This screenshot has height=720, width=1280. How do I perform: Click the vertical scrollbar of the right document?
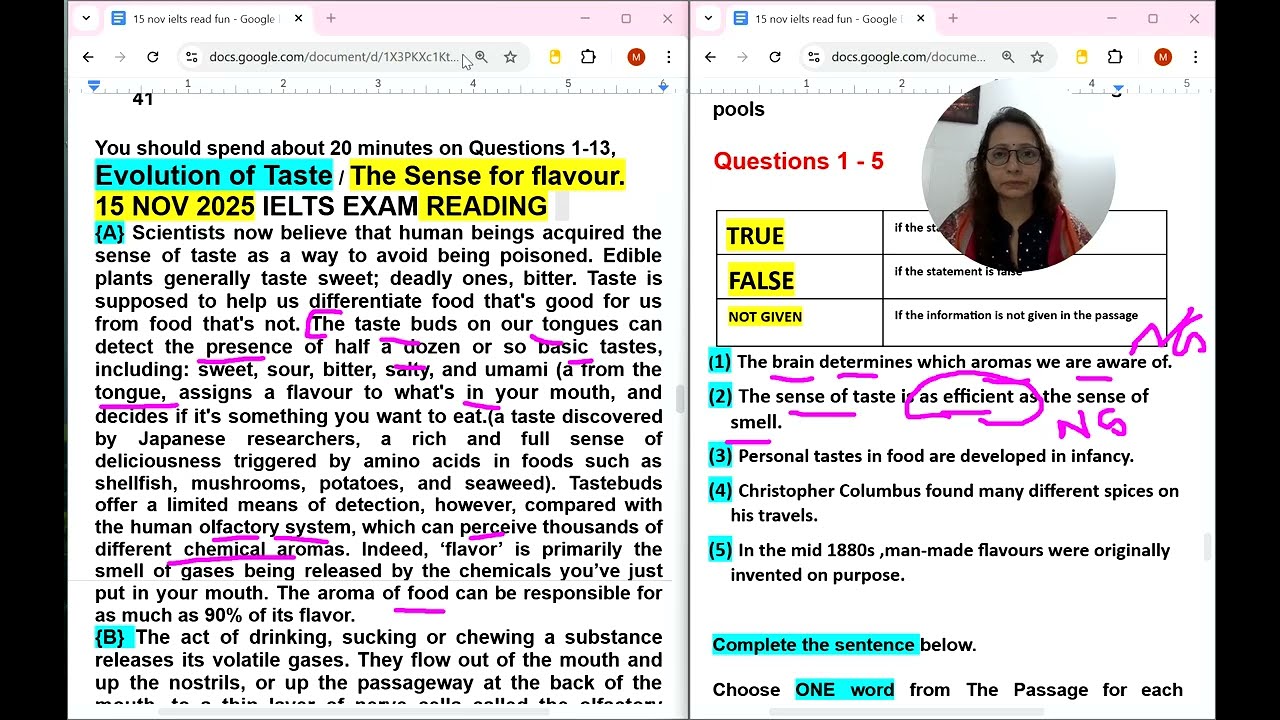[x=1208, y=545]
